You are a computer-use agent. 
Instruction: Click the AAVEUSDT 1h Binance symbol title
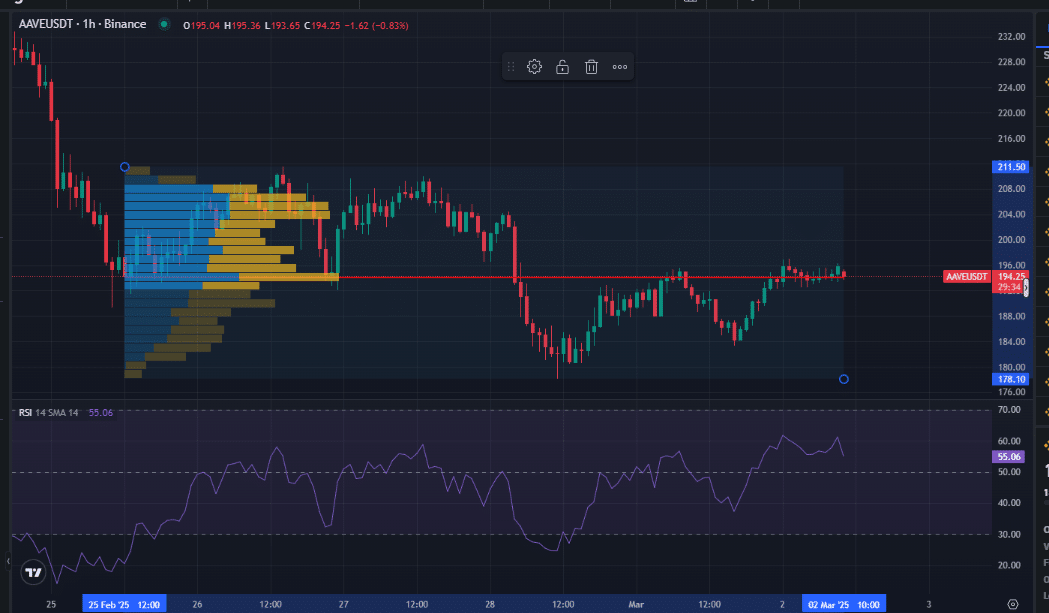click(82, 24)
